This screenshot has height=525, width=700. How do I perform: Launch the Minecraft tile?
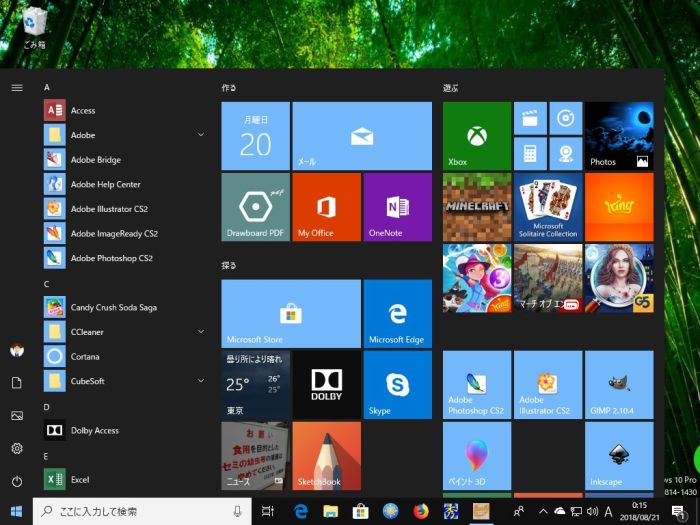click(477, 207)
